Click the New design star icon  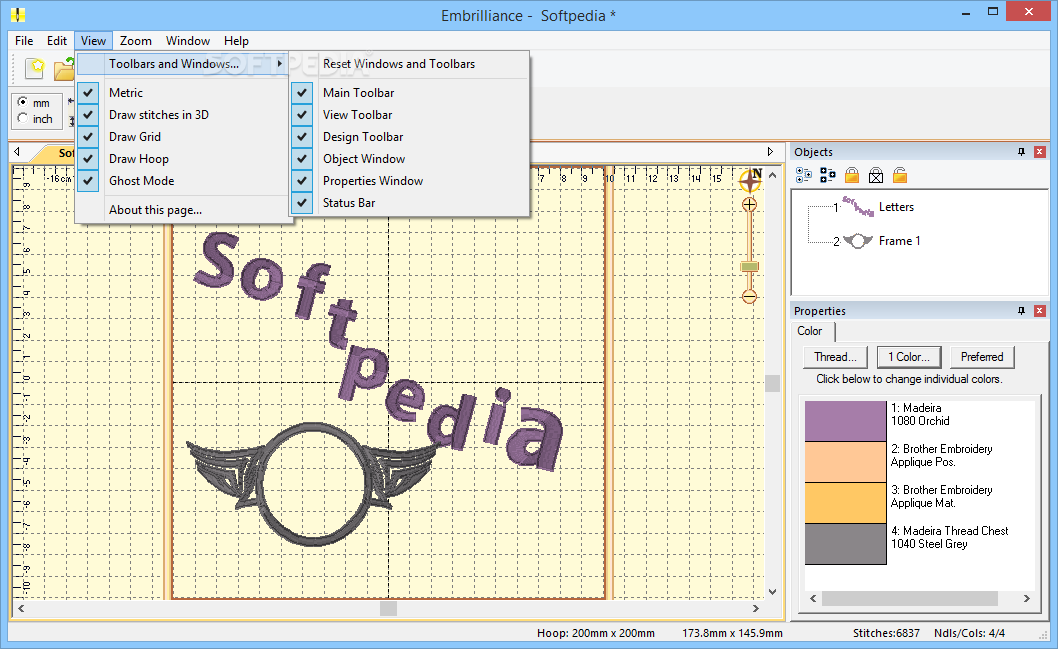point(36,68)
